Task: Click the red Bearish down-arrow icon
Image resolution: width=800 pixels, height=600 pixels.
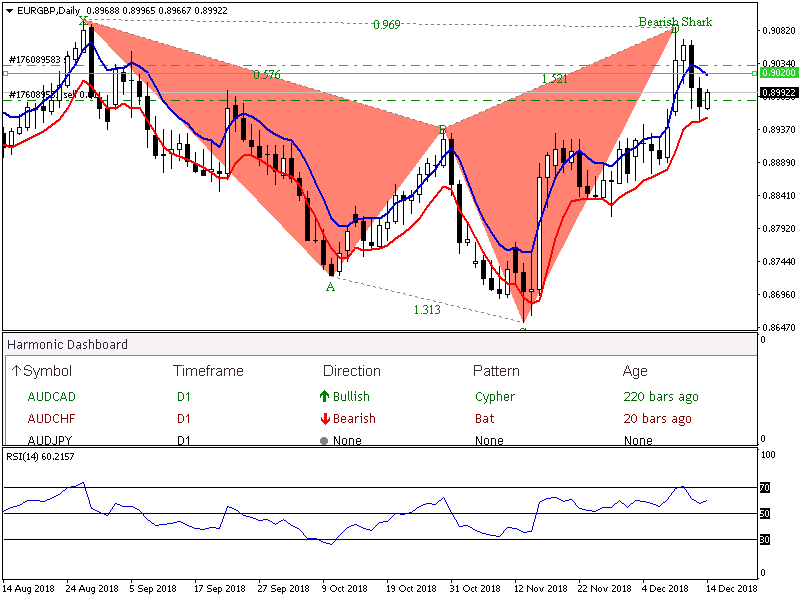Action: [324, 419]
